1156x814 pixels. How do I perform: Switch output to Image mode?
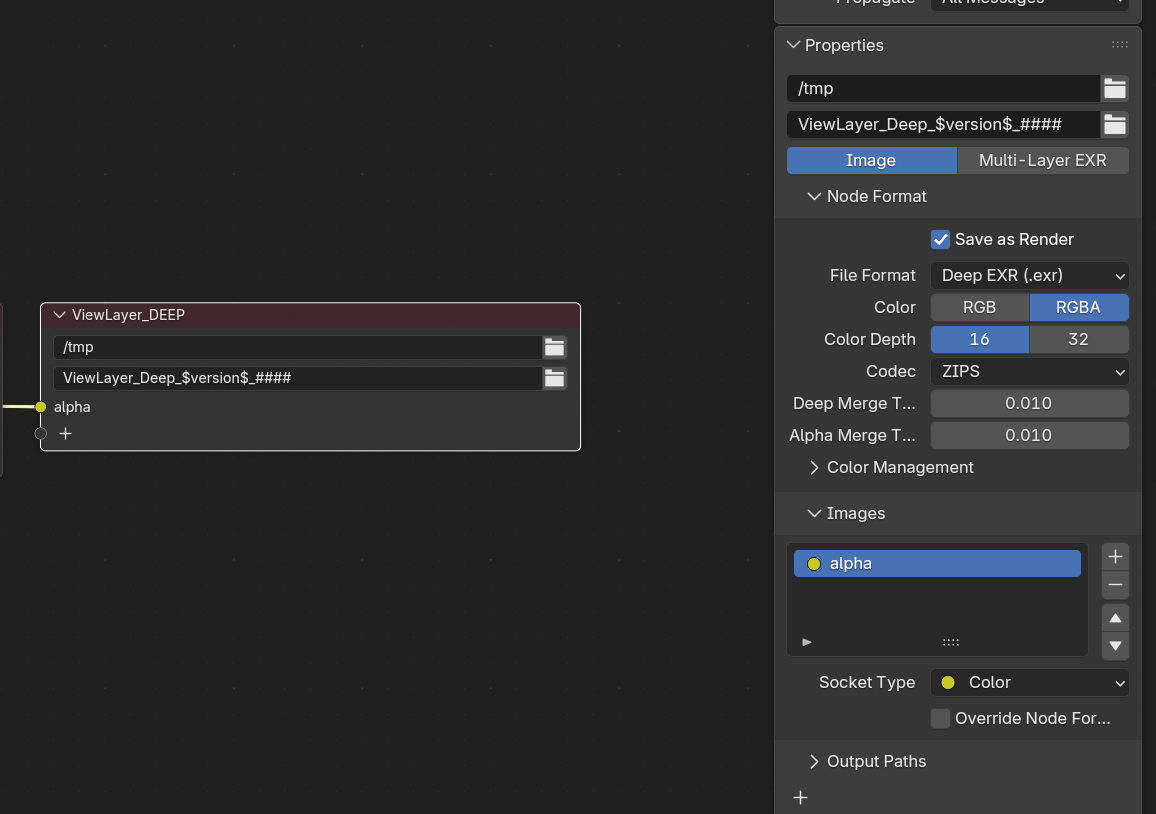pyautogui.click(x=871, y=161)
